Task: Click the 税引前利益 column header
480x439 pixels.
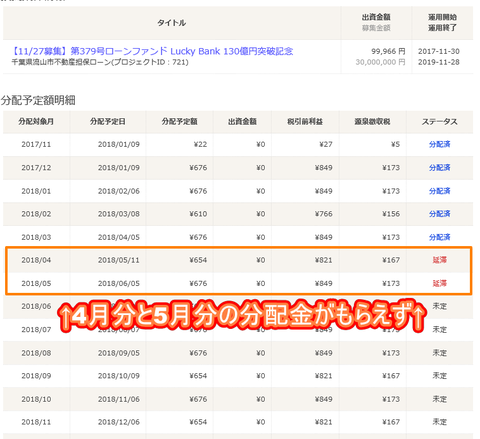Action: click(305, 122)
